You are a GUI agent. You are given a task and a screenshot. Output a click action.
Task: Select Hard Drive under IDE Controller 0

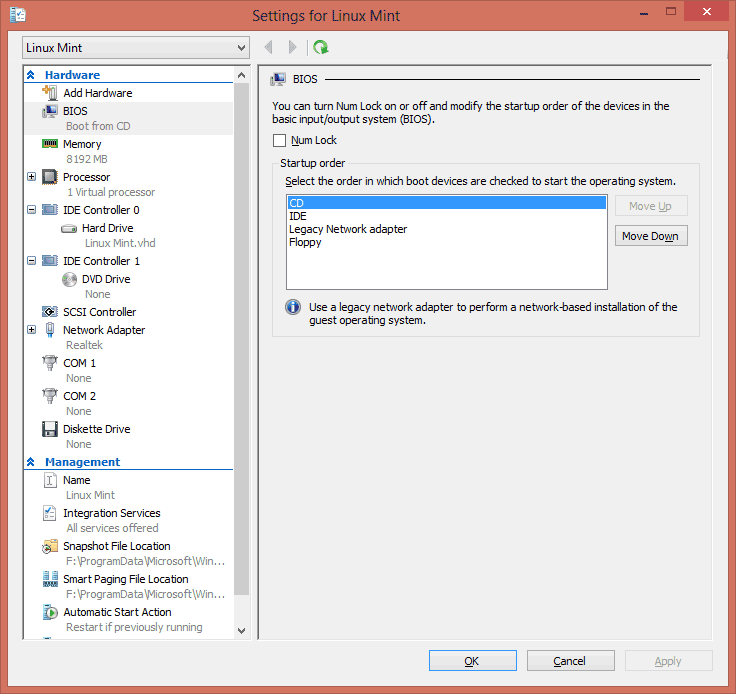tap(107, 228)
